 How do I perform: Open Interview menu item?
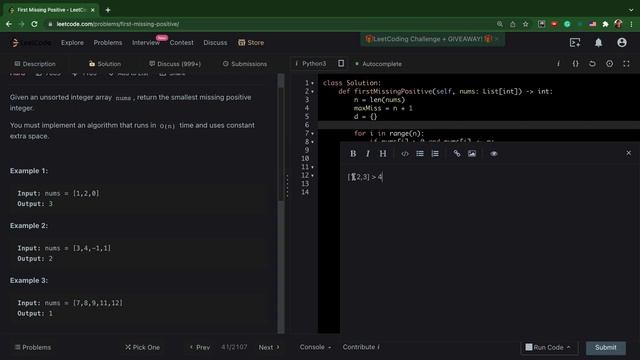(x=146, y=42)
